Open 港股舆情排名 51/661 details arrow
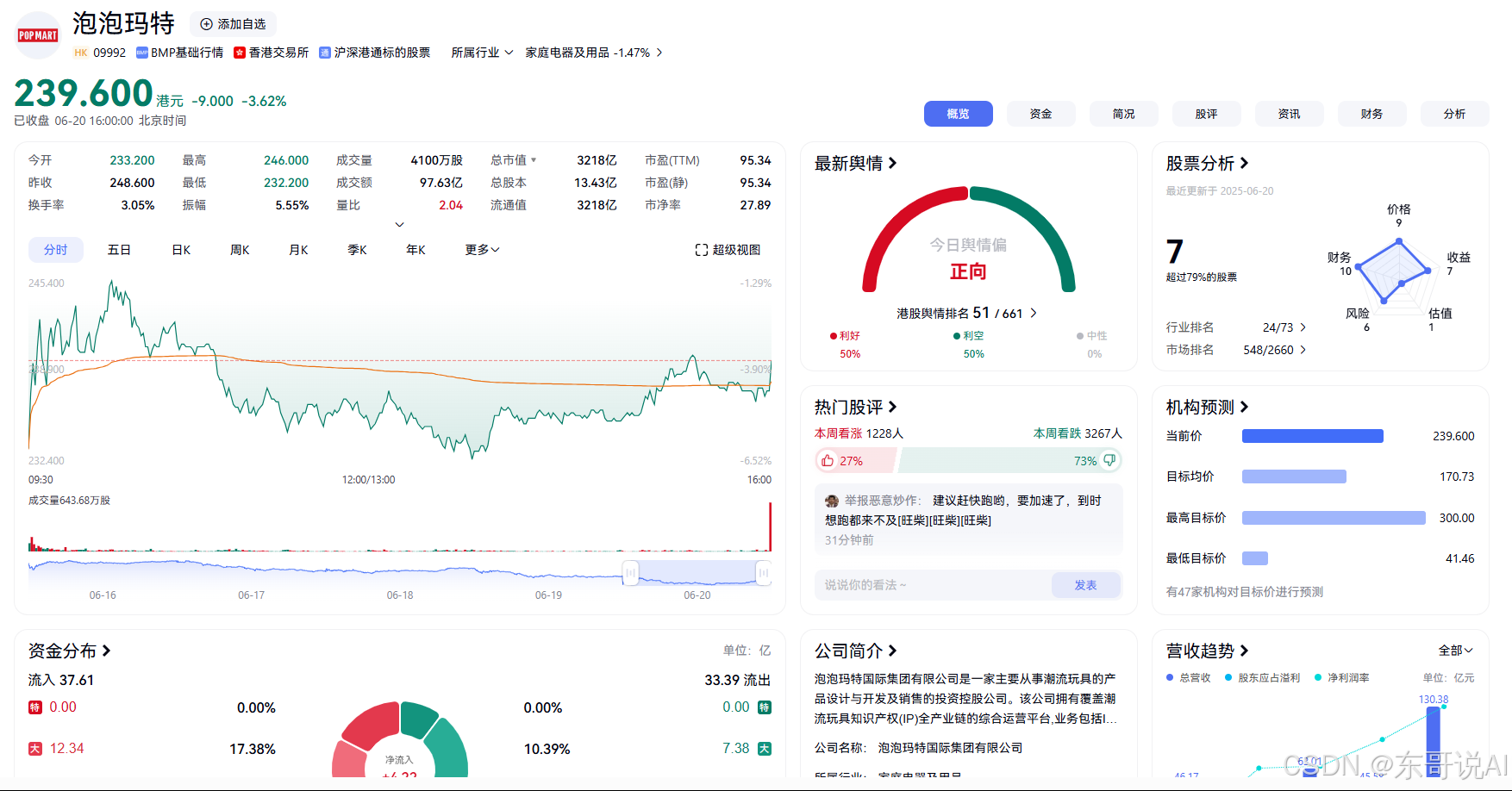Screen dimensions: 1512x791 click(1034, 313)
